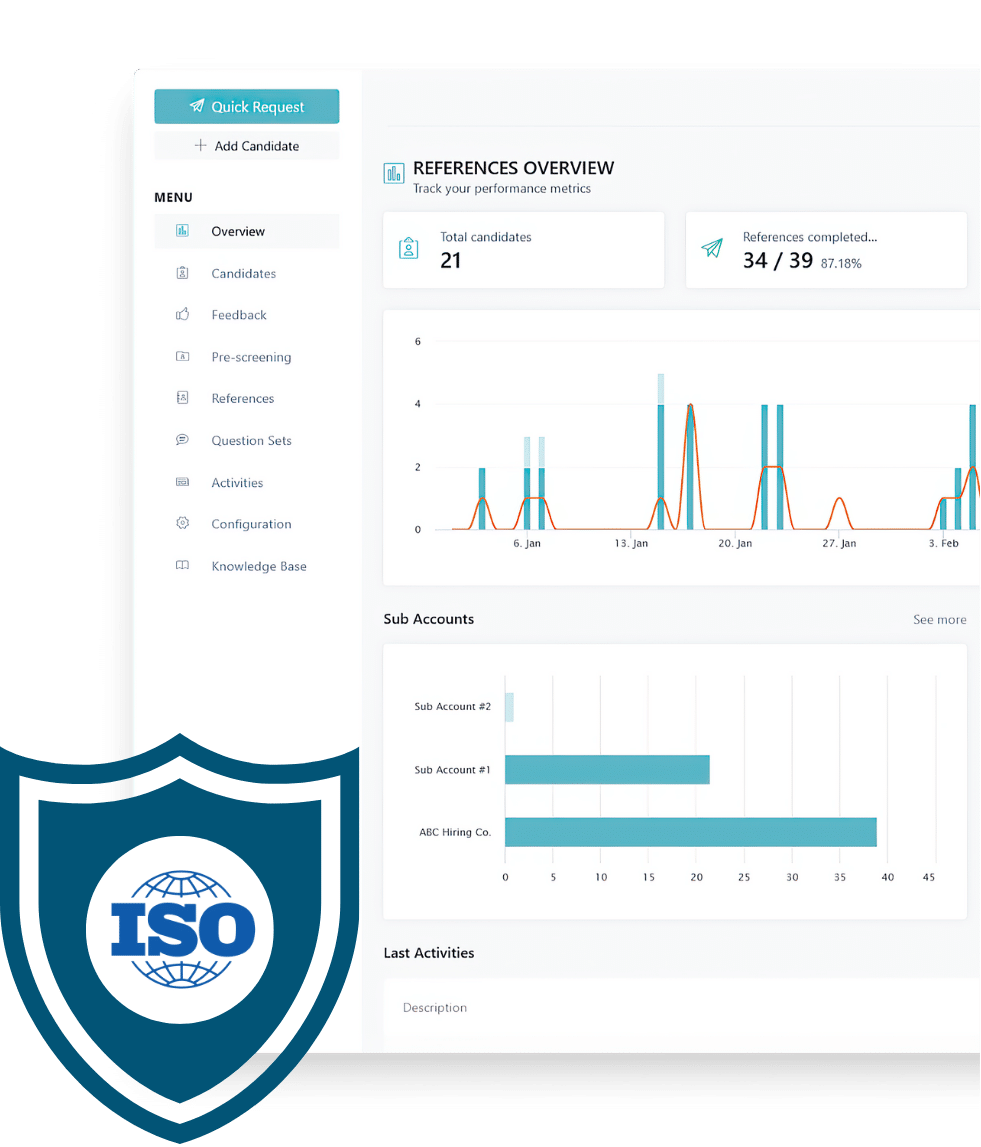Image resolution: width=981 pixels, height=1147 pixels.
Task: Click the Feedback thumbs-up icon
Action: (x=182, y=315)
